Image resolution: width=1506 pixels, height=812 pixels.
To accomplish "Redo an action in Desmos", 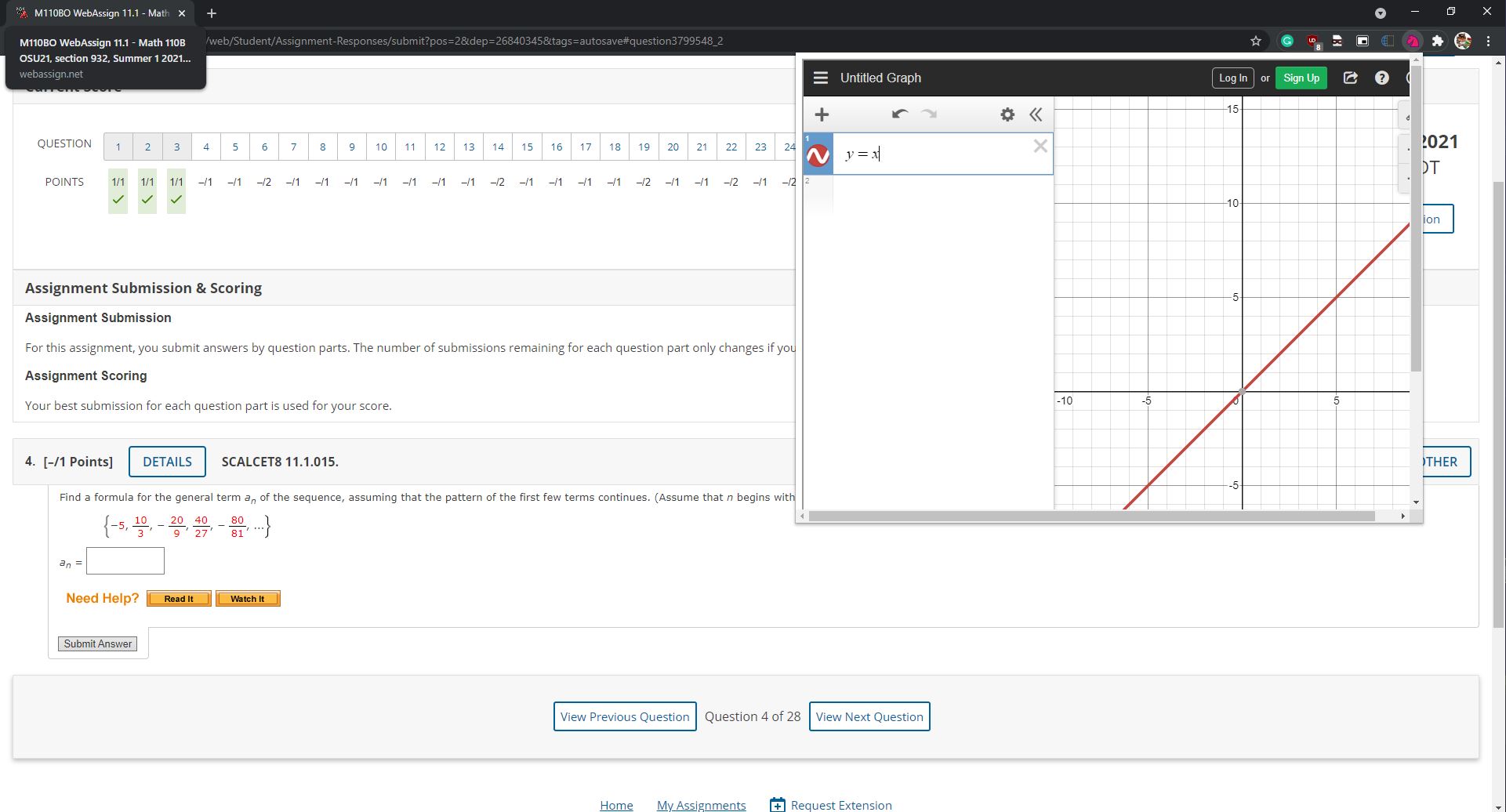I will tap(930, 114).
